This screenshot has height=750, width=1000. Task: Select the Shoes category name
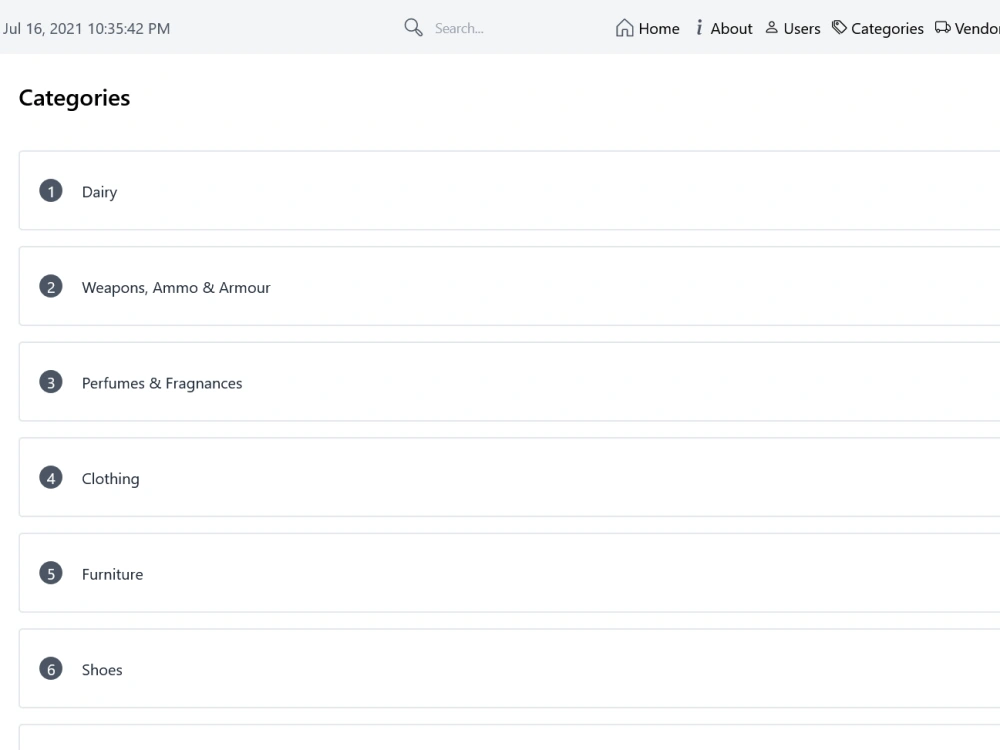point(102,670)
